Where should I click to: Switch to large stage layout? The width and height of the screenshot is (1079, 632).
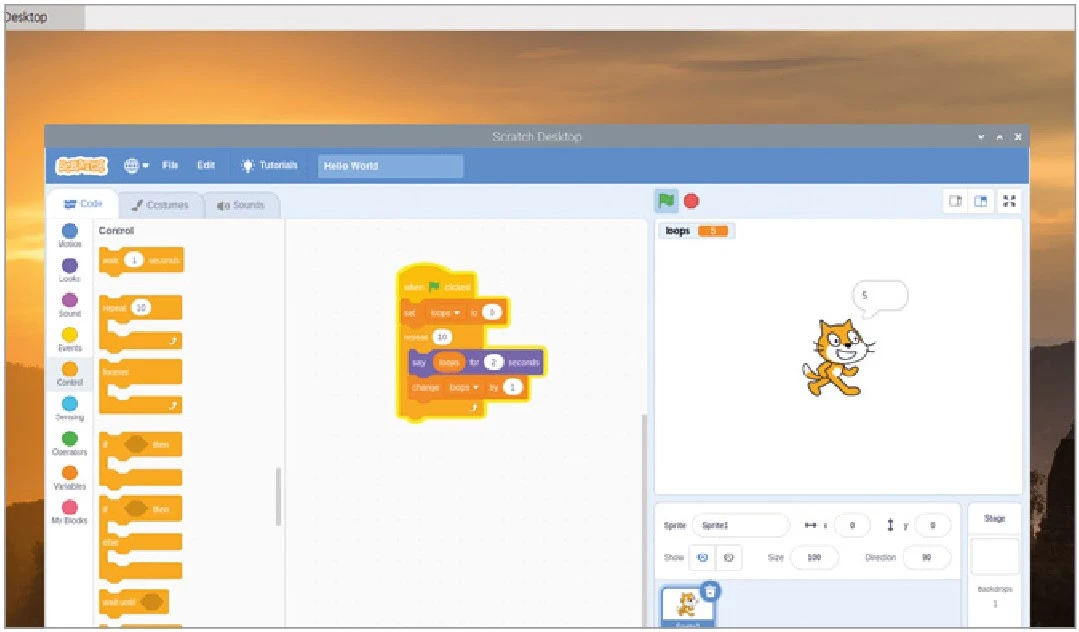point(981,201)
